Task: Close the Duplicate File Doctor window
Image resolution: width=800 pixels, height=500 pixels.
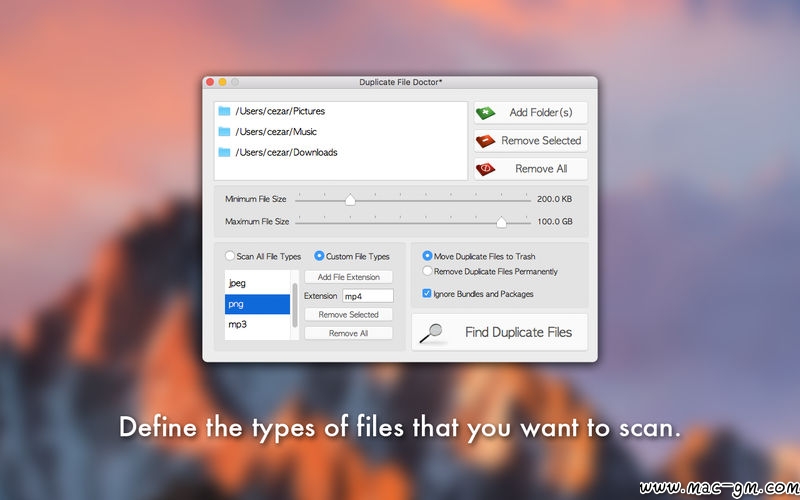Action: click(x=210, y=82)
